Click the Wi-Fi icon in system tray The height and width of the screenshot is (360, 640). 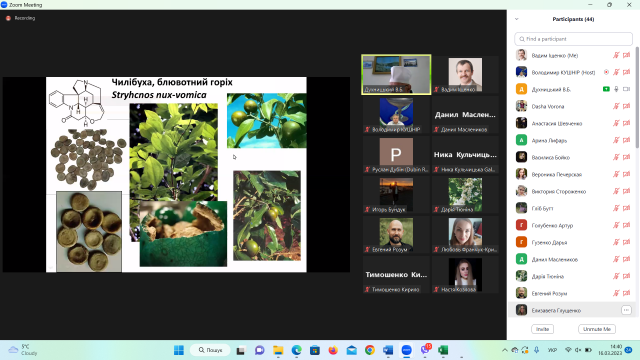coord(568,350)
